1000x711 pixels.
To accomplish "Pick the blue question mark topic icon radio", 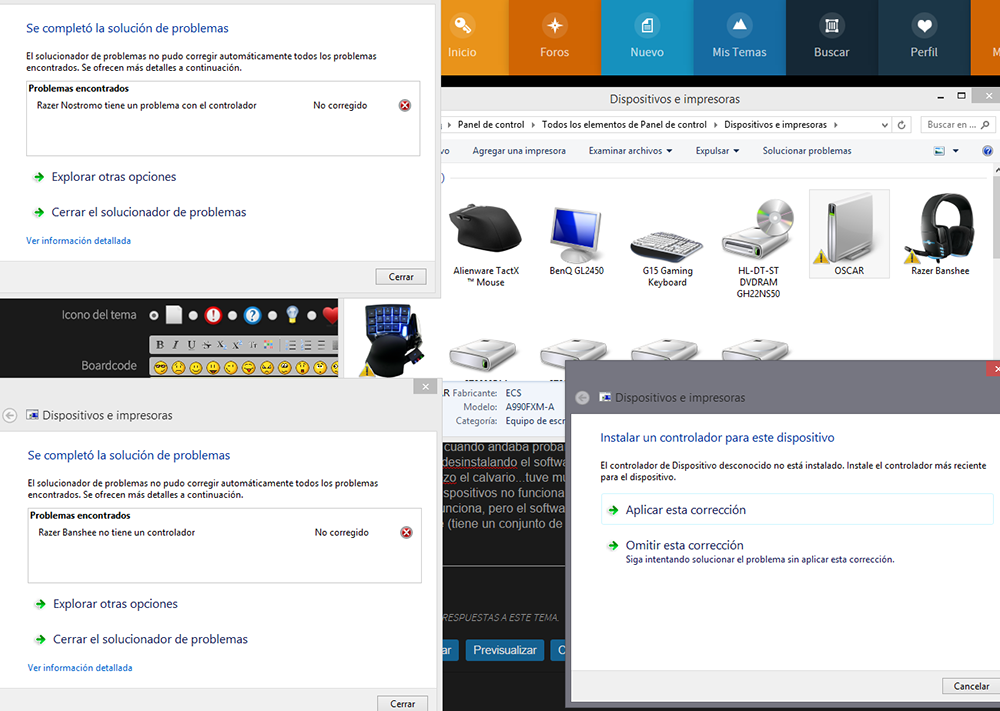I will coord(232,315).
